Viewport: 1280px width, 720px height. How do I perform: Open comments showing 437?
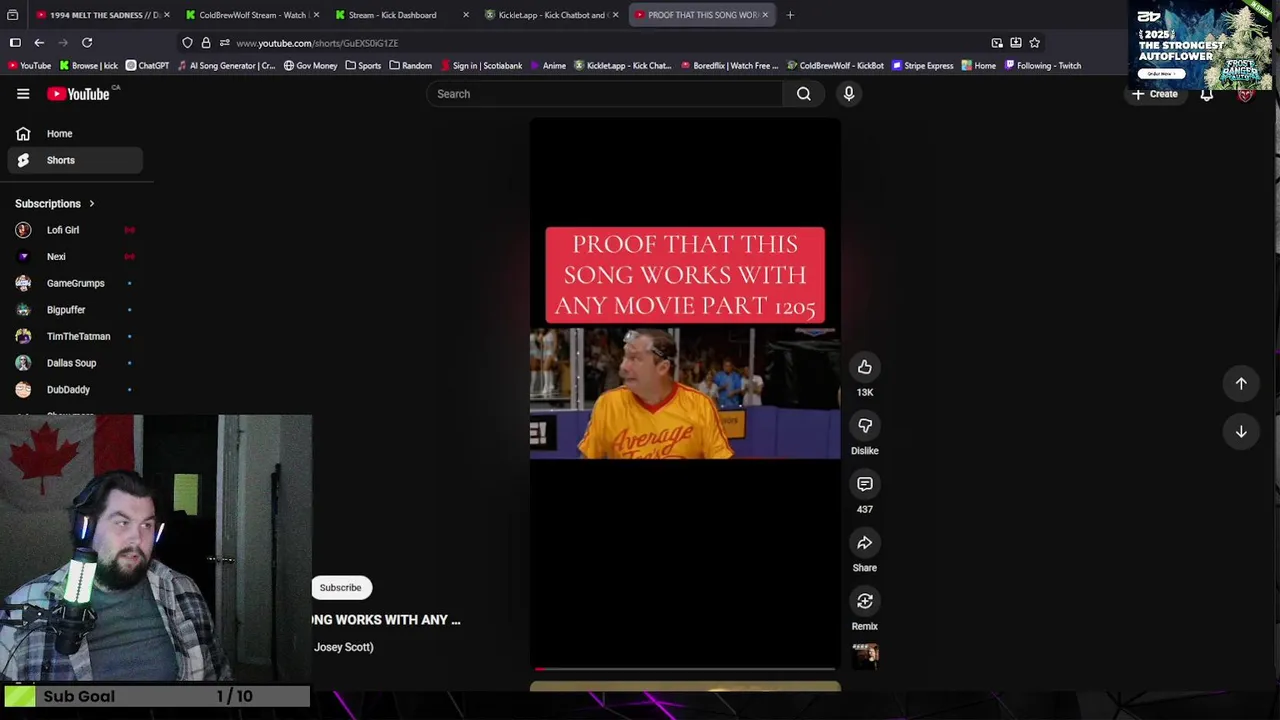coord(865,484)
